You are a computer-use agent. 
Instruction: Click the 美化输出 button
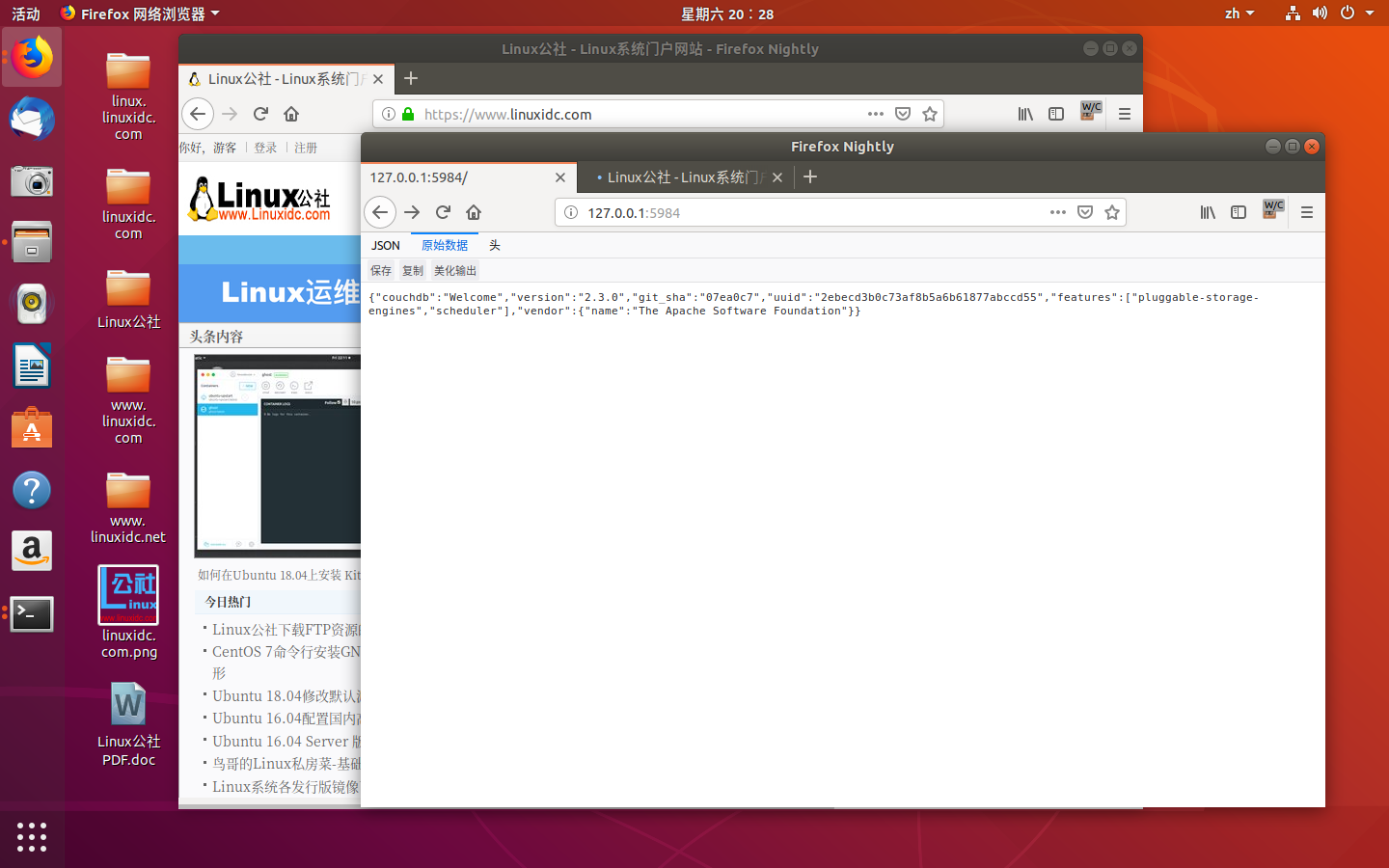coord(454,270)
